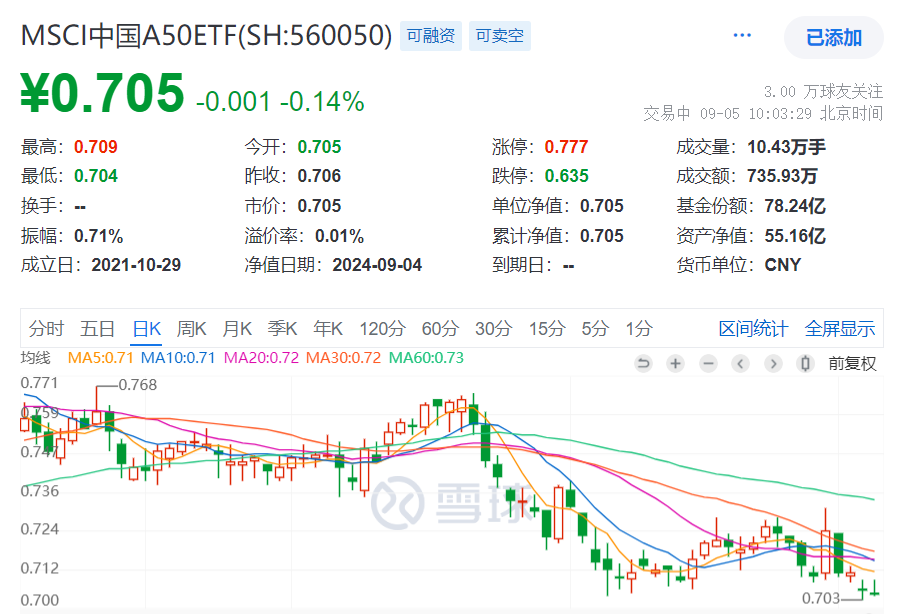Click the 货币单位 value CNY
The image size is (900, 614).
point(782,265)
